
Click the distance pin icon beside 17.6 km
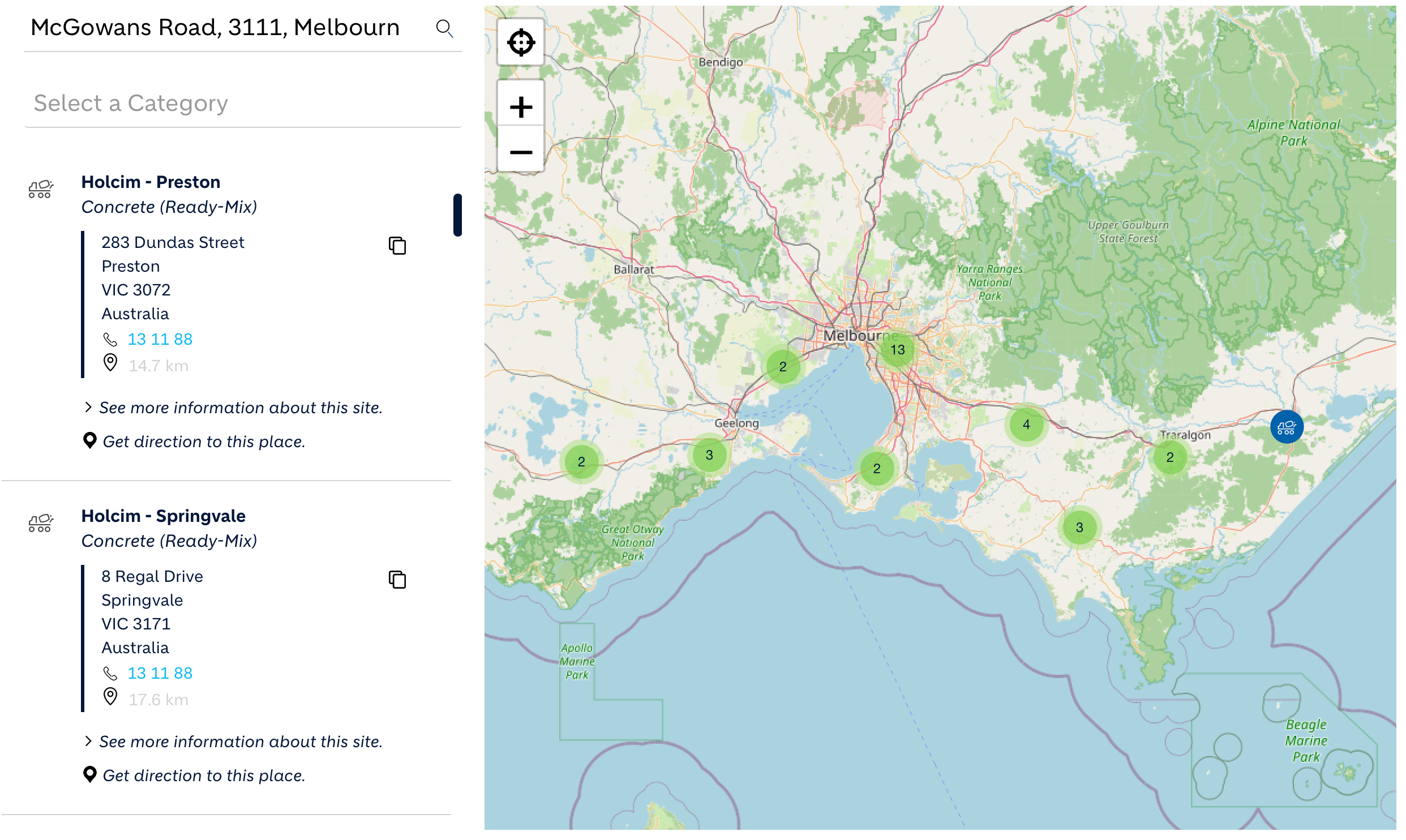(x=110, y=696)
